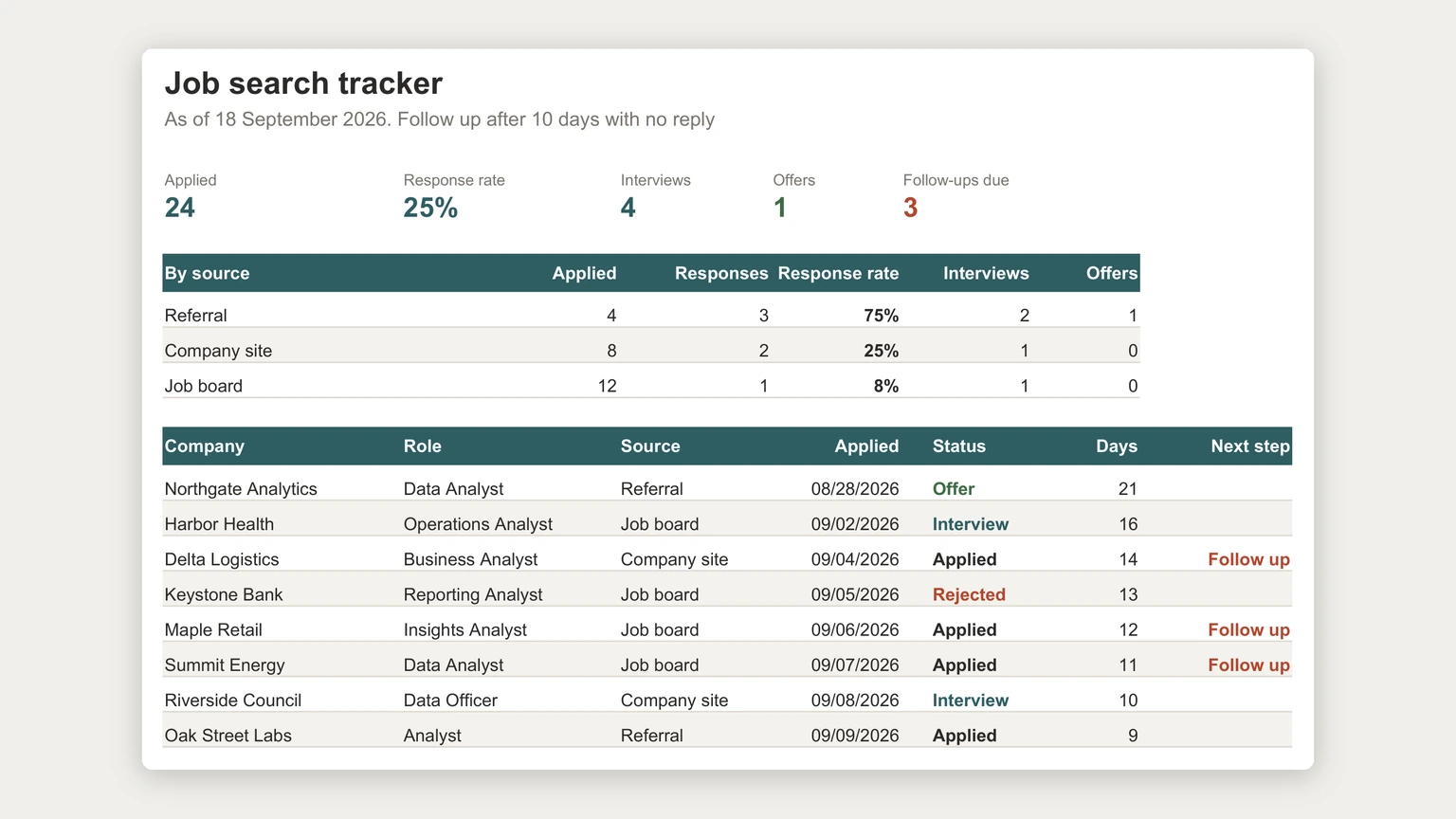Click Interview status in Harbor Health row
The image size is (1456, 819).
[x=971, y=523]
